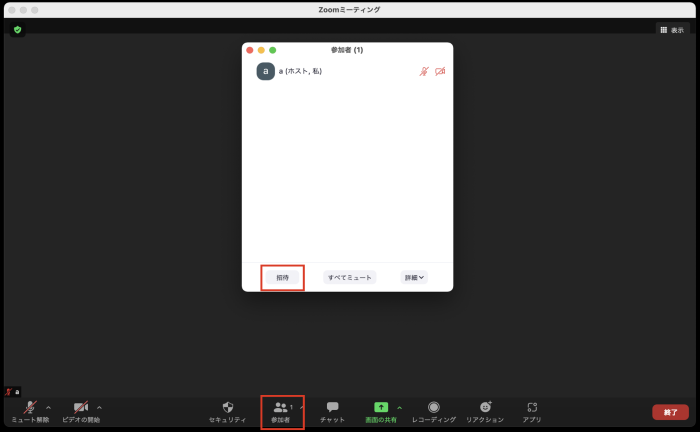The width and height of the screenshot is (700, 432).
Task: End meeting with the red button
Action: click(670, 412)
